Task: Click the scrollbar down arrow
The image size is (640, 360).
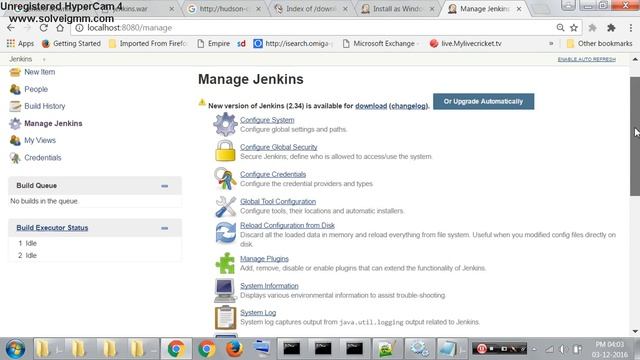Action: click(635, 331)
